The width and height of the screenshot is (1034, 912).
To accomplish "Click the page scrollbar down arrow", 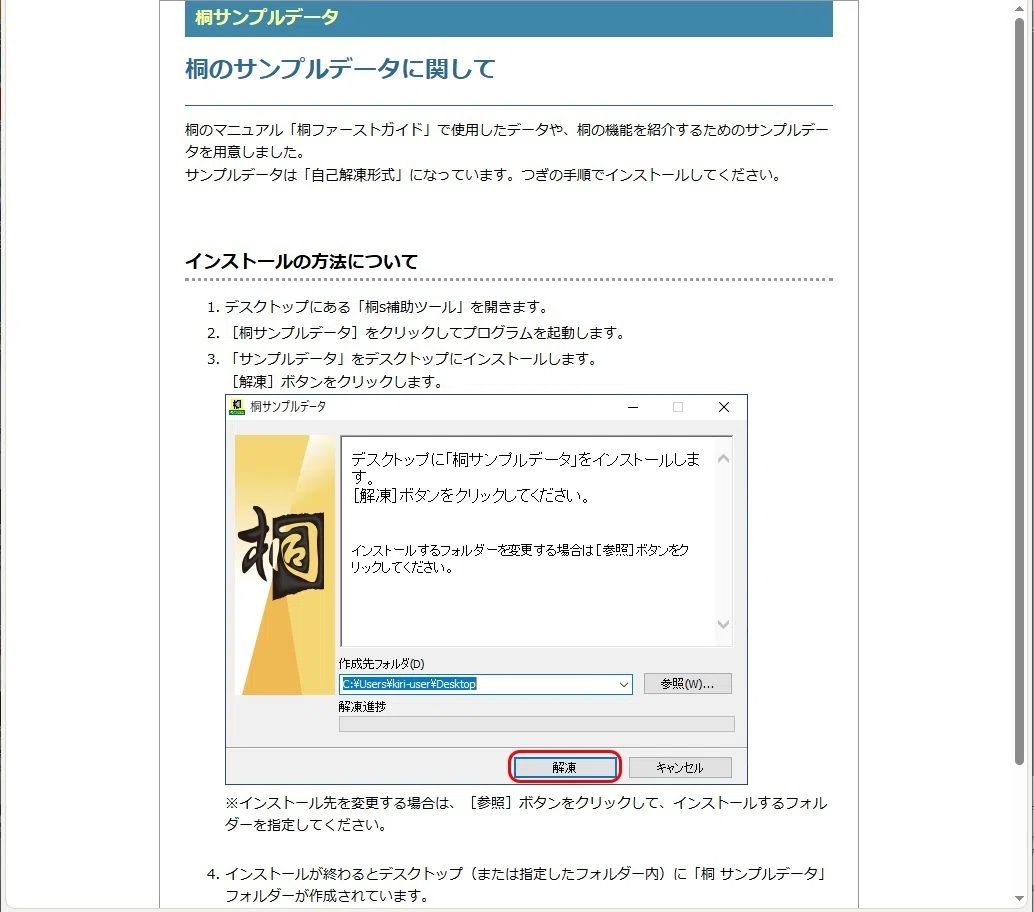I will (1019, 899).
